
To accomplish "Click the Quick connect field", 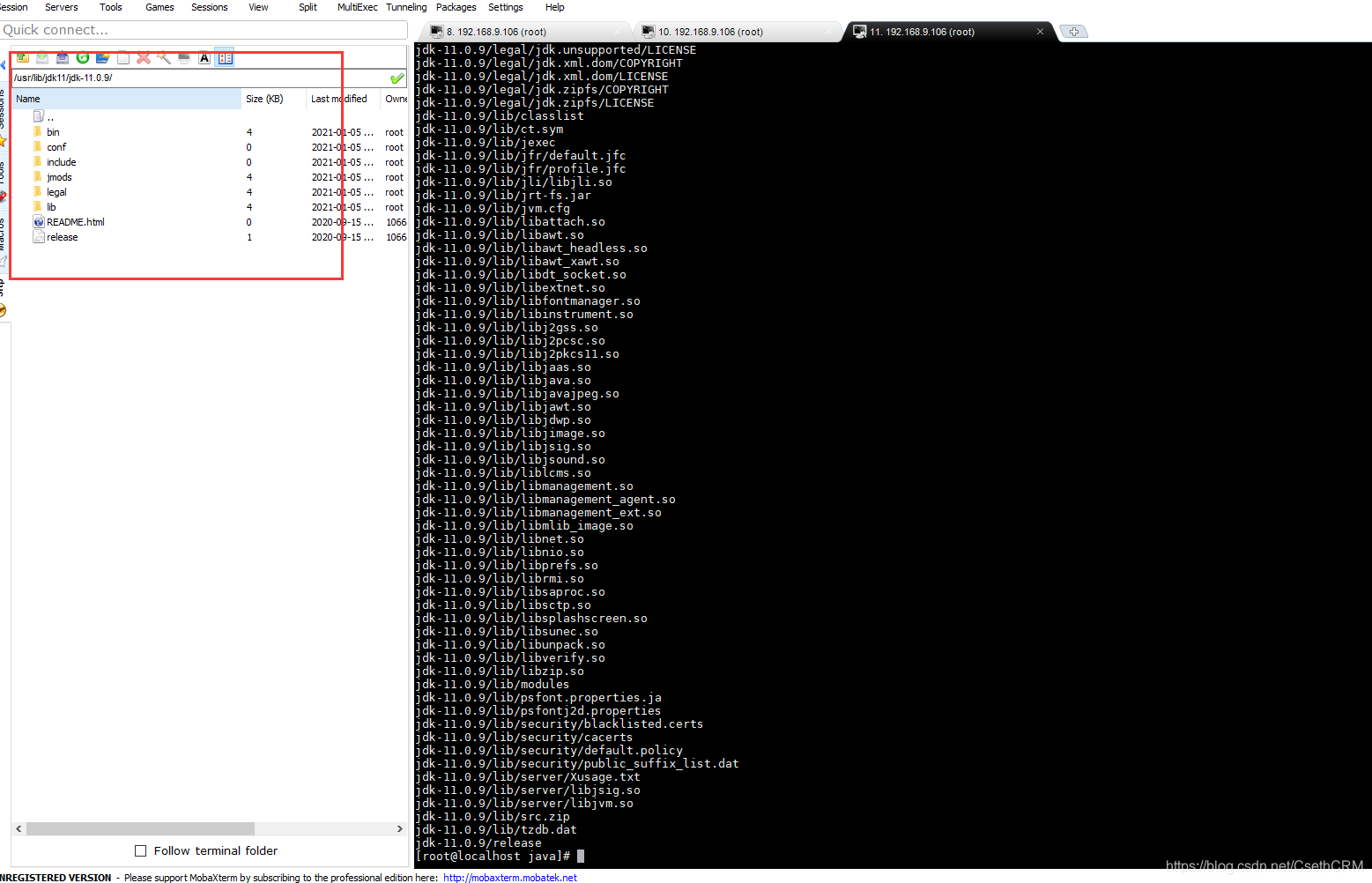I will click(203, 29).
